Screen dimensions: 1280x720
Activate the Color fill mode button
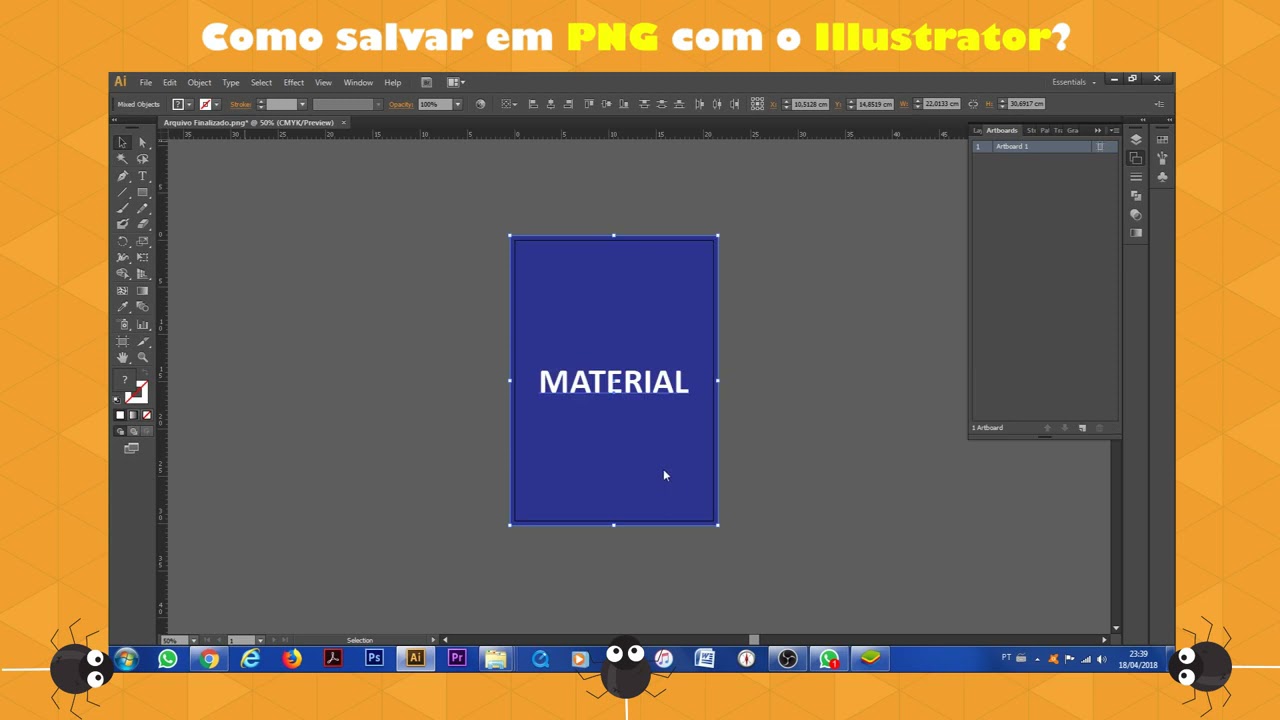tap(120, 415)
